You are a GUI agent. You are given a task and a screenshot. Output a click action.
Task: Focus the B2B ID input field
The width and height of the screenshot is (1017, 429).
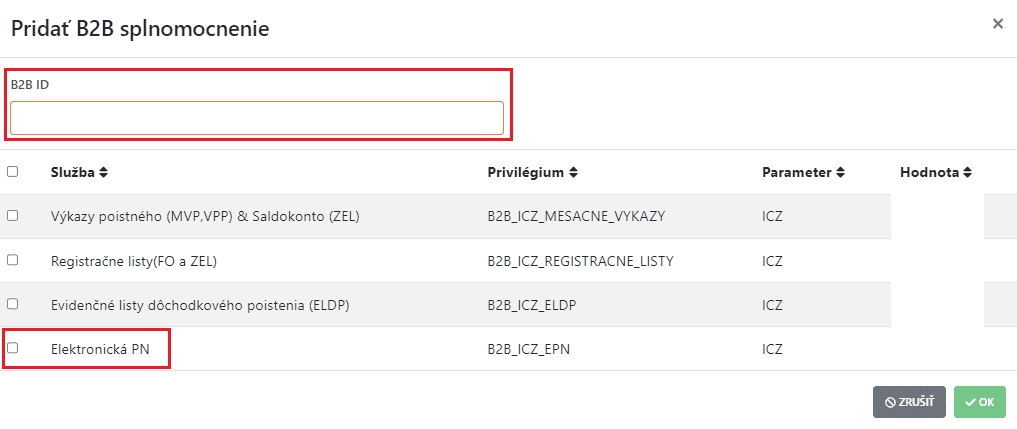[257, 118]
